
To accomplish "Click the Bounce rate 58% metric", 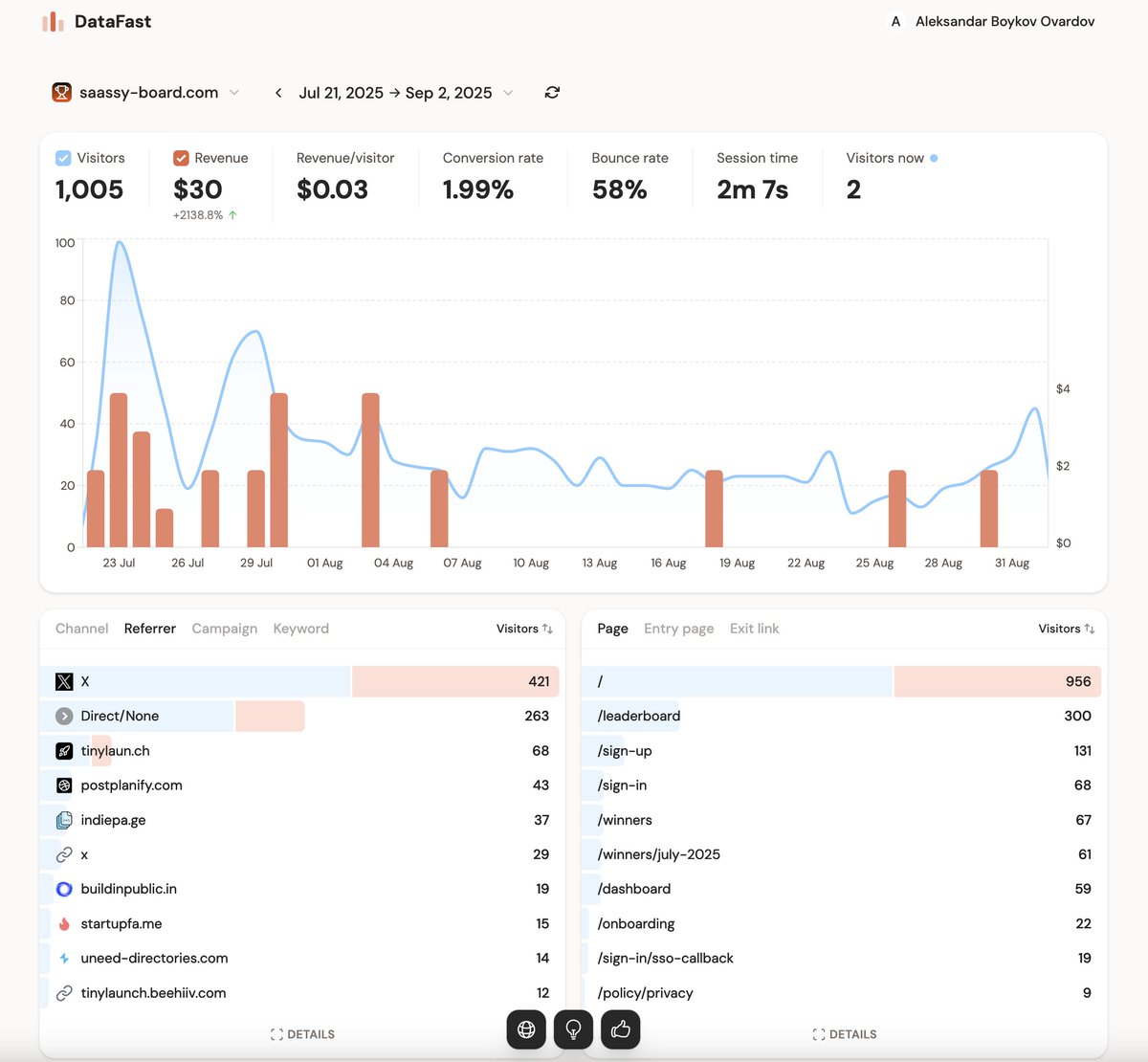I will pos(629,177).
